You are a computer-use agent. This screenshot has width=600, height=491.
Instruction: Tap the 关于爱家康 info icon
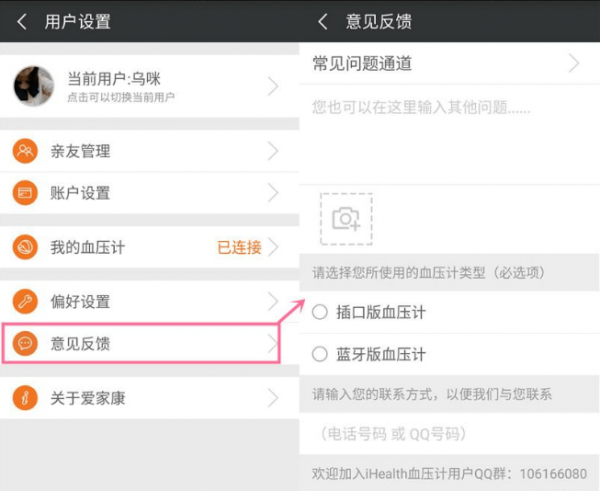(x=25, y=398)
